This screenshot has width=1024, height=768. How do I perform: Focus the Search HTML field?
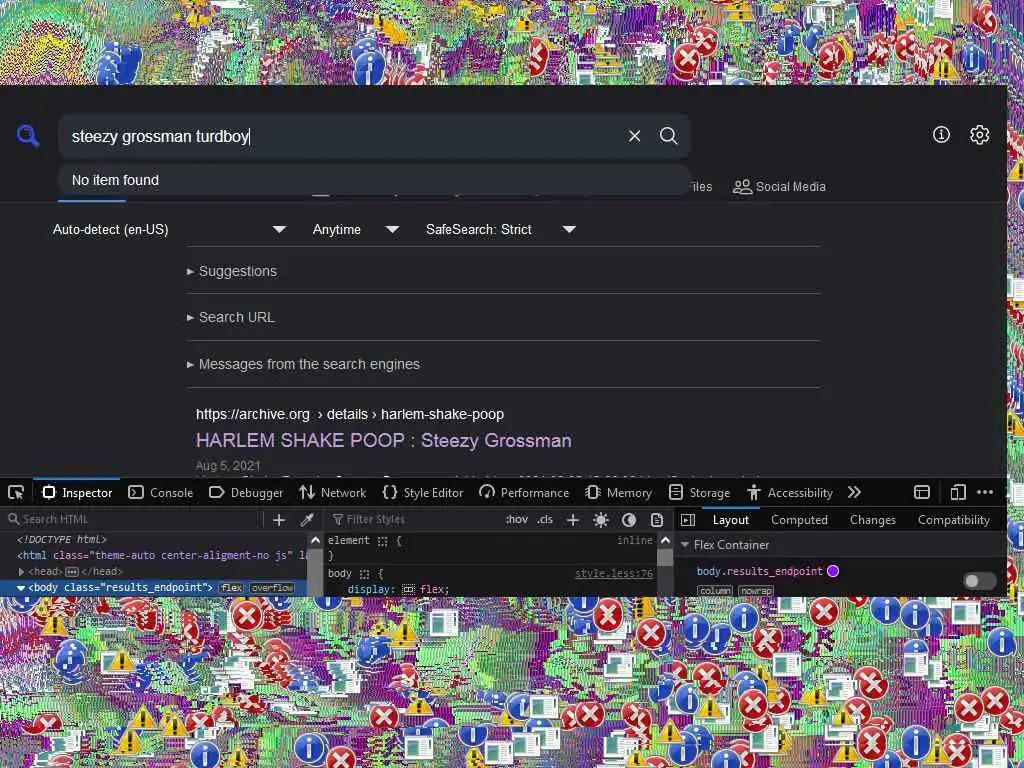134,520
